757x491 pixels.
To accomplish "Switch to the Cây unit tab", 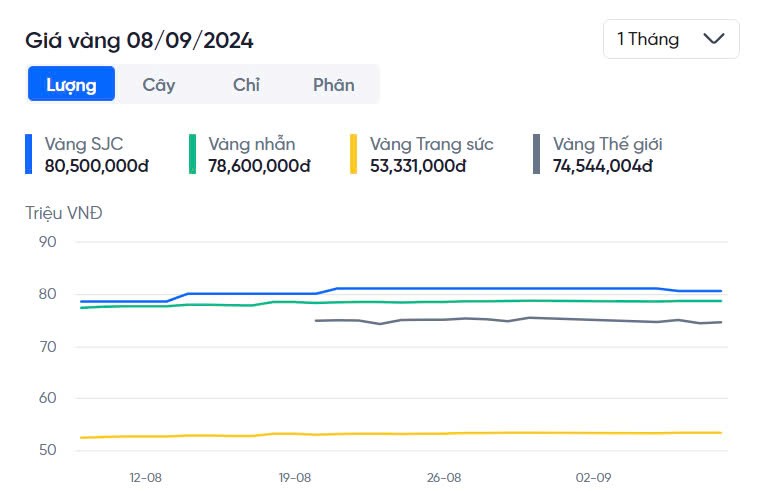I will coord(159,85).
